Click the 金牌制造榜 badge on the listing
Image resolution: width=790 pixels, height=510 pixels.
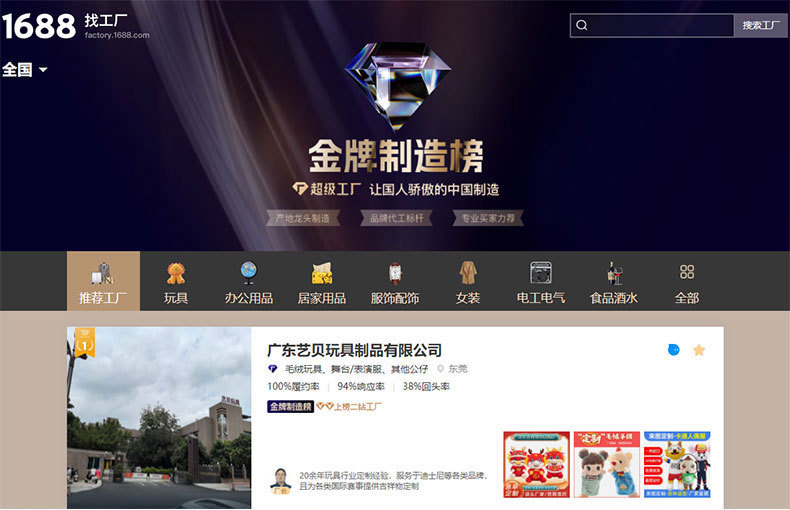point(290,406)
